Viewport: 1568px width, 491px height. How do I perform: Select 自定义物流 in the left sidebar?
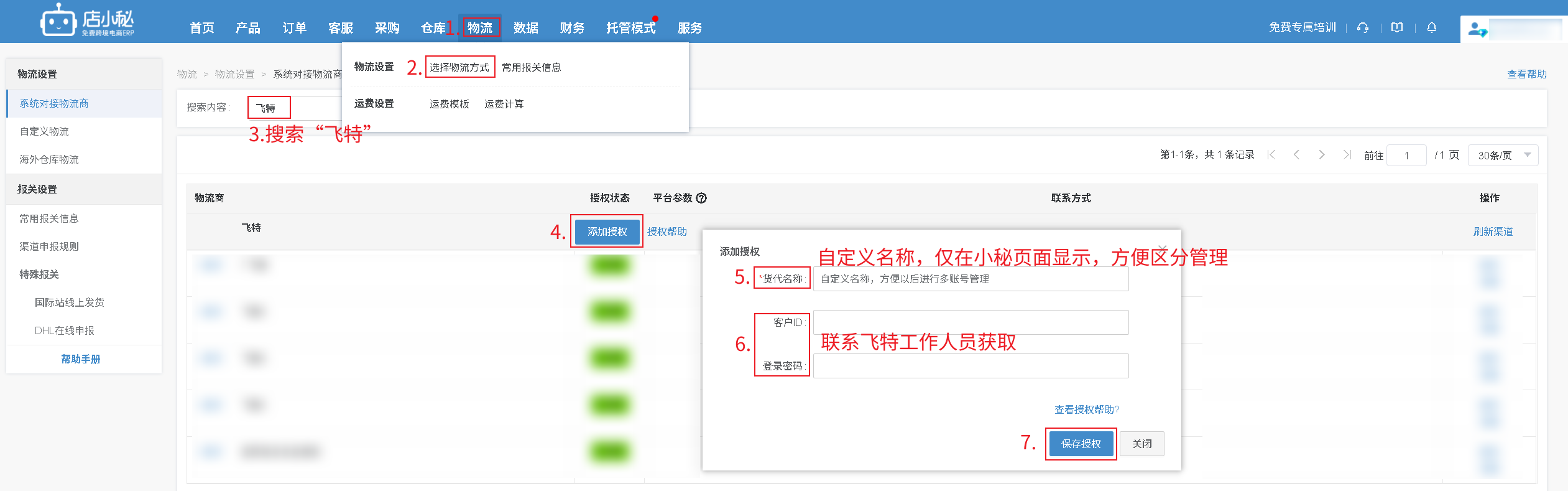click(44, 131)
